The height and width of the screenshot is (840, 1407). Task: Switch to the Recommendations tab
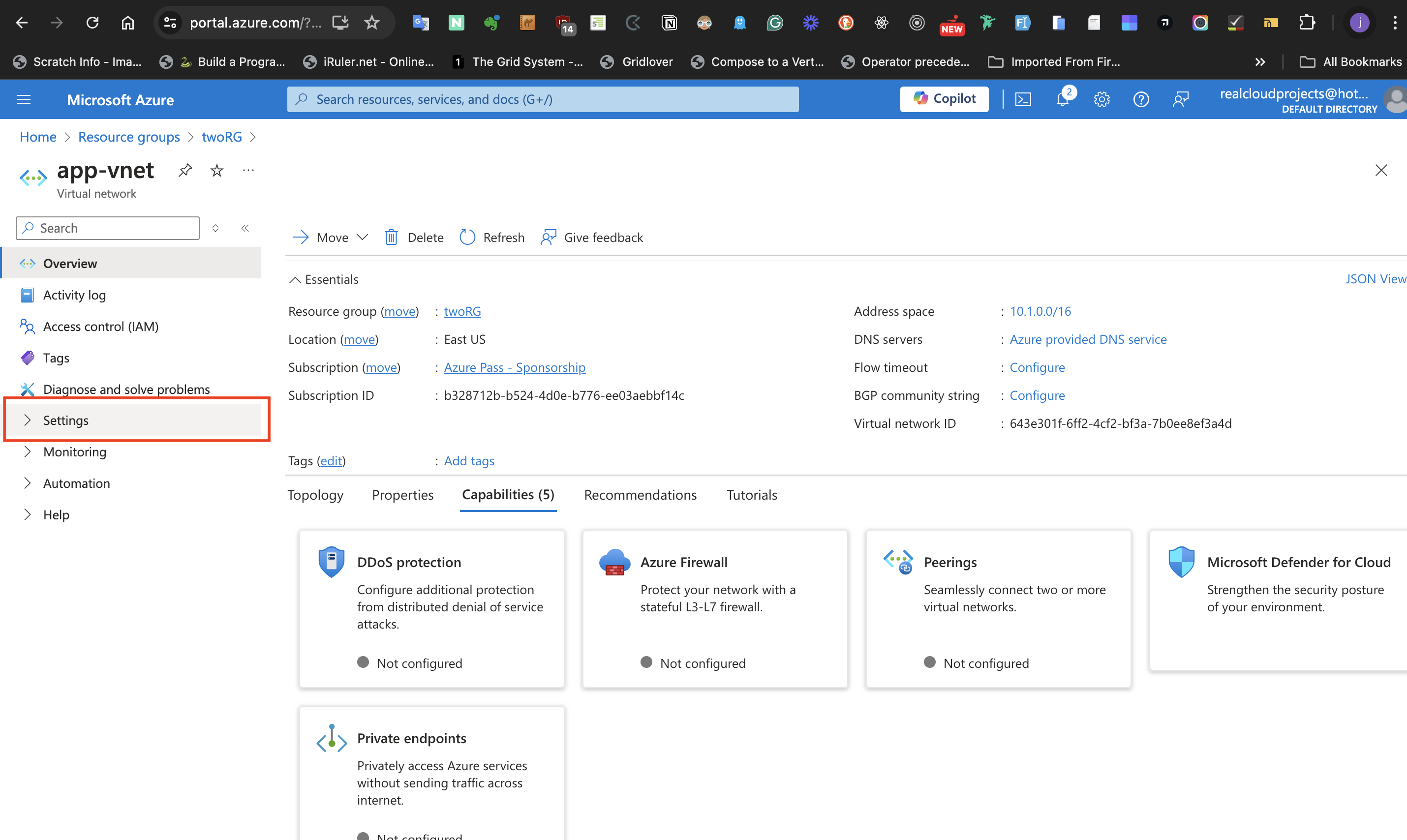click(640, 495)
